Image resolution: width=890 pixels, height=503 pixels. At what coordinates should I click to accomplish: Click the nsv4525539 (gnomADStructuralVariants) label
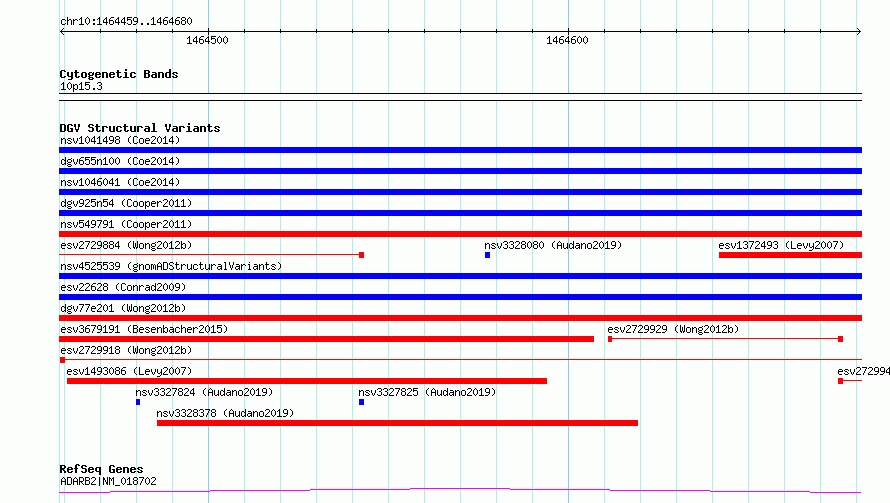(171, 266)
